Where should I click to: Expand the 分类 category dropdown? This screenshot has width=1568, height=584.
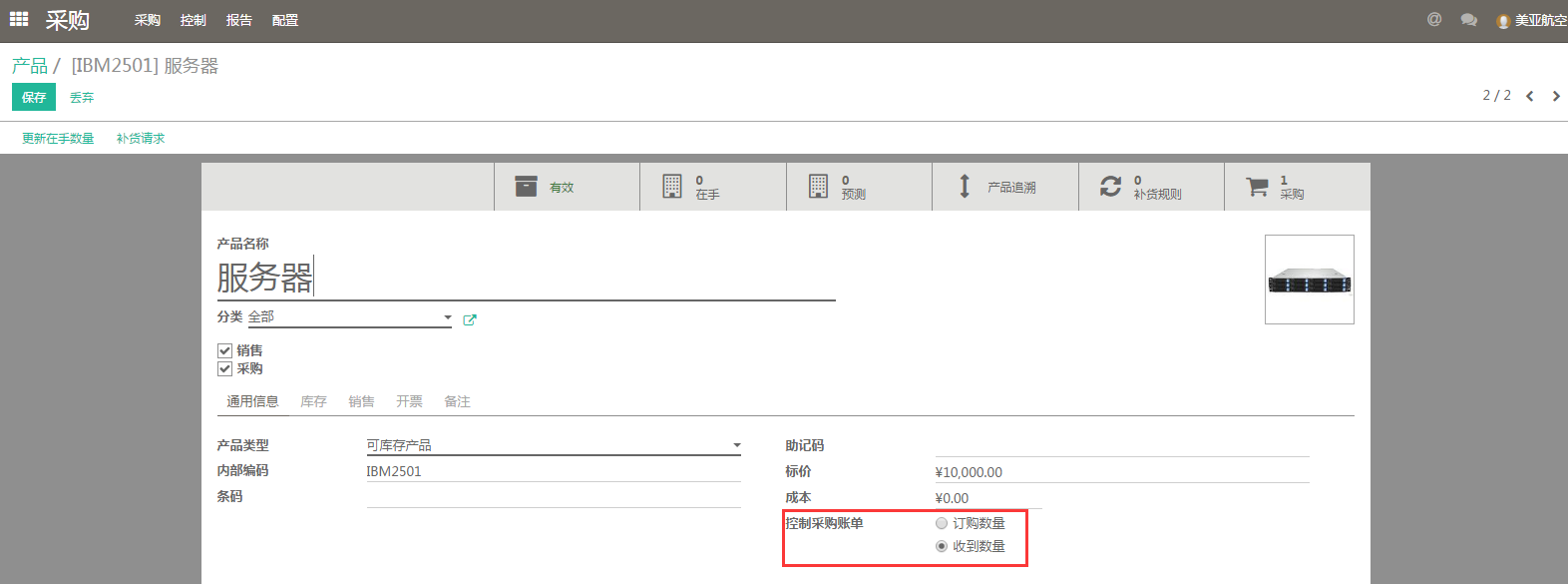tap(448, 317)
